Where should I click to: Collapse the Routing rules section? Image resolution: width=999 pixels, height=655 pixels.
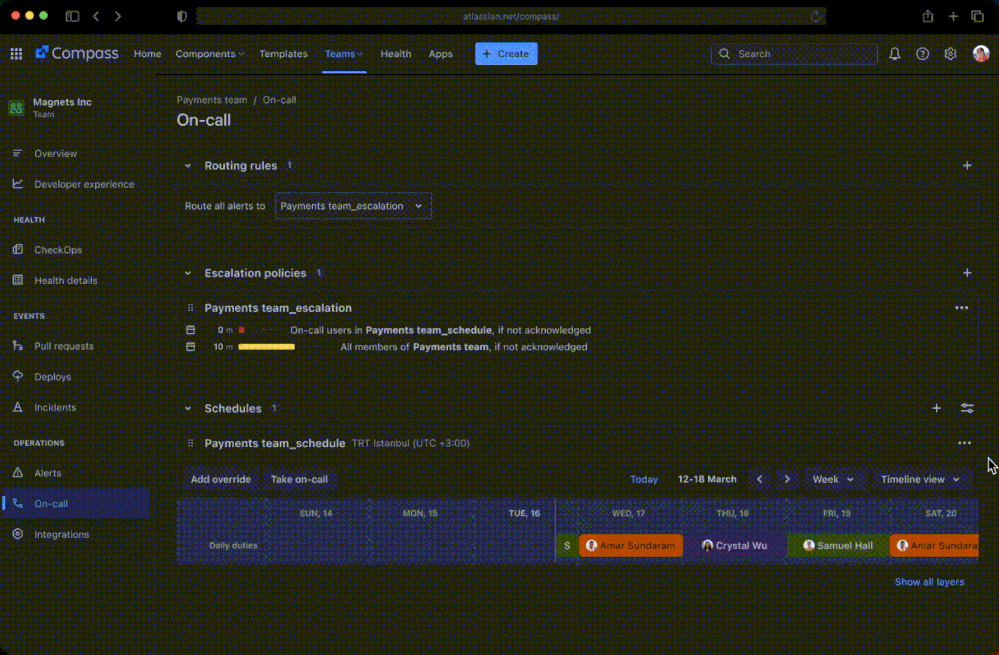click(x=188, y=166)
